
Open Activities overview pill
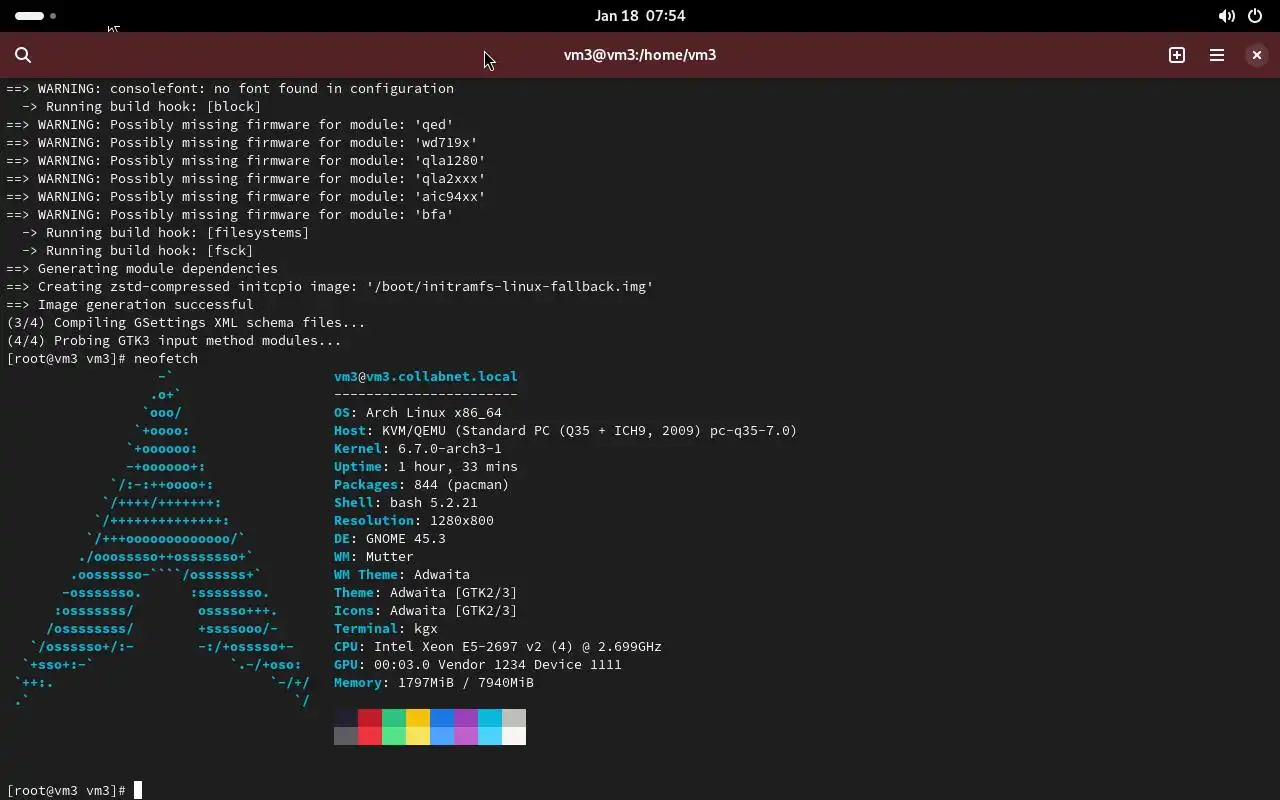[x=36, y=16]
